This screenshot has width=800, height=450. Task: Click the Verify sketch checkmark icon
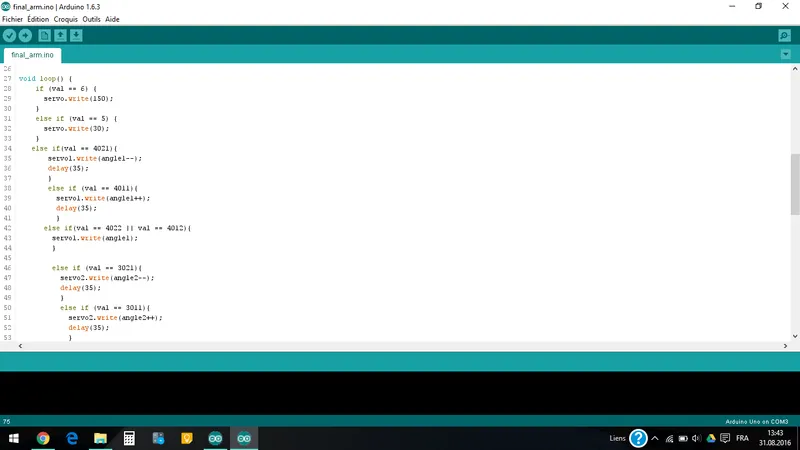pos(9,36)
